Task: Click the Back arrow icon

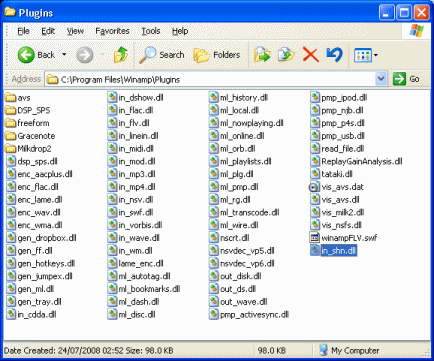Action: pos(26,55)
